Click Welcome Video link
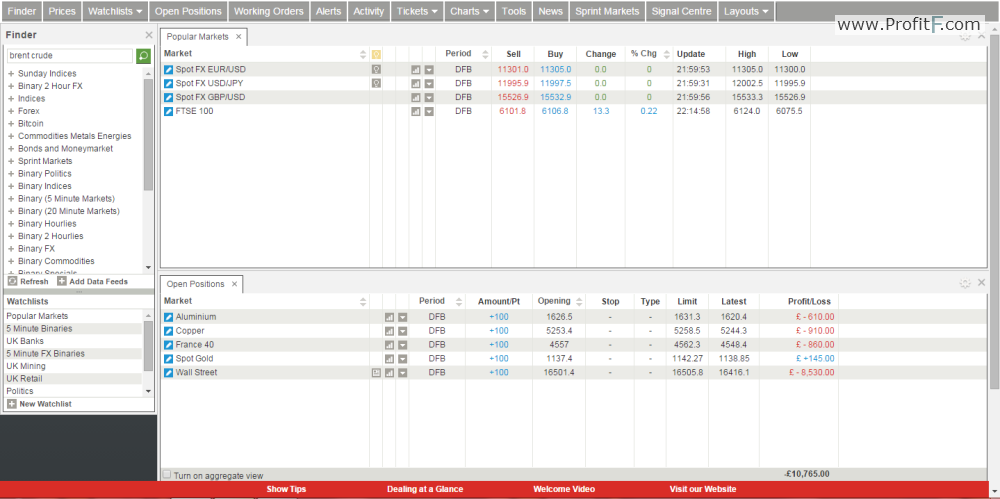1000x499 pixels. coord(564,489)
